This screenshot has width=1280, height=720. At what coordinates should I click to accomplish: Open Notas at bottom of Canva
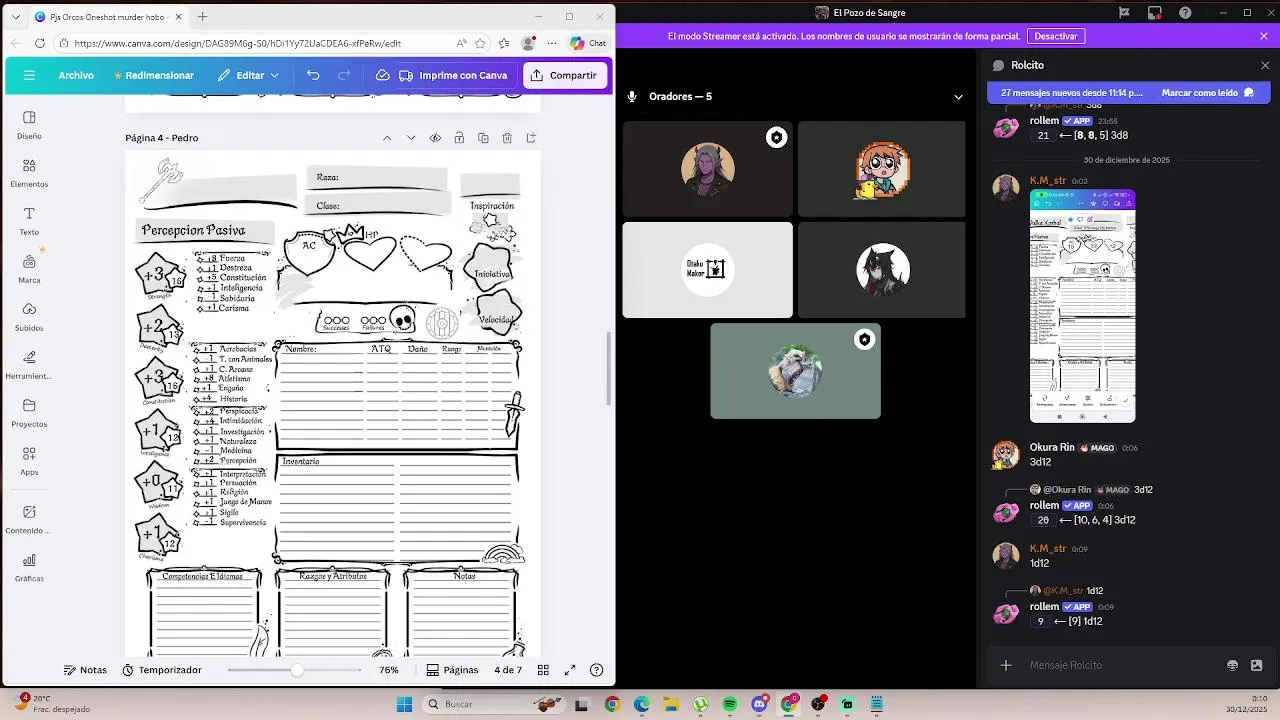click(x=85, y=670)
